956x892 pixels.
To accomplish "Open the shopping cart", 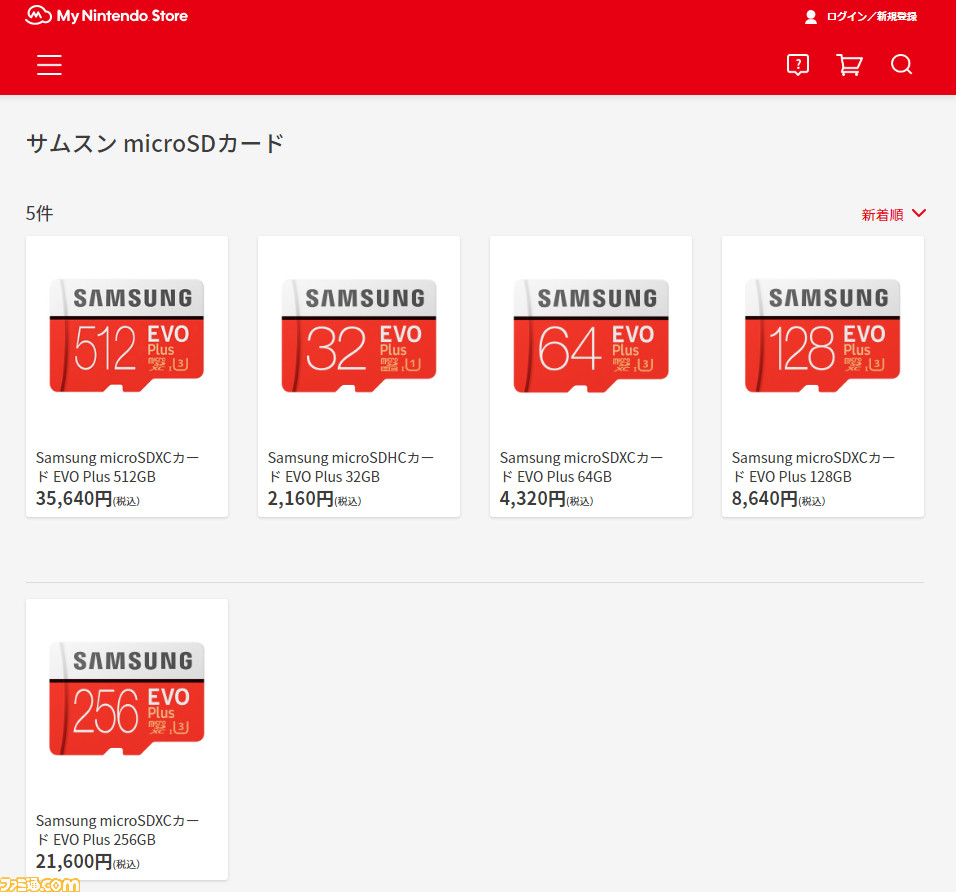I will click(849, 65).
